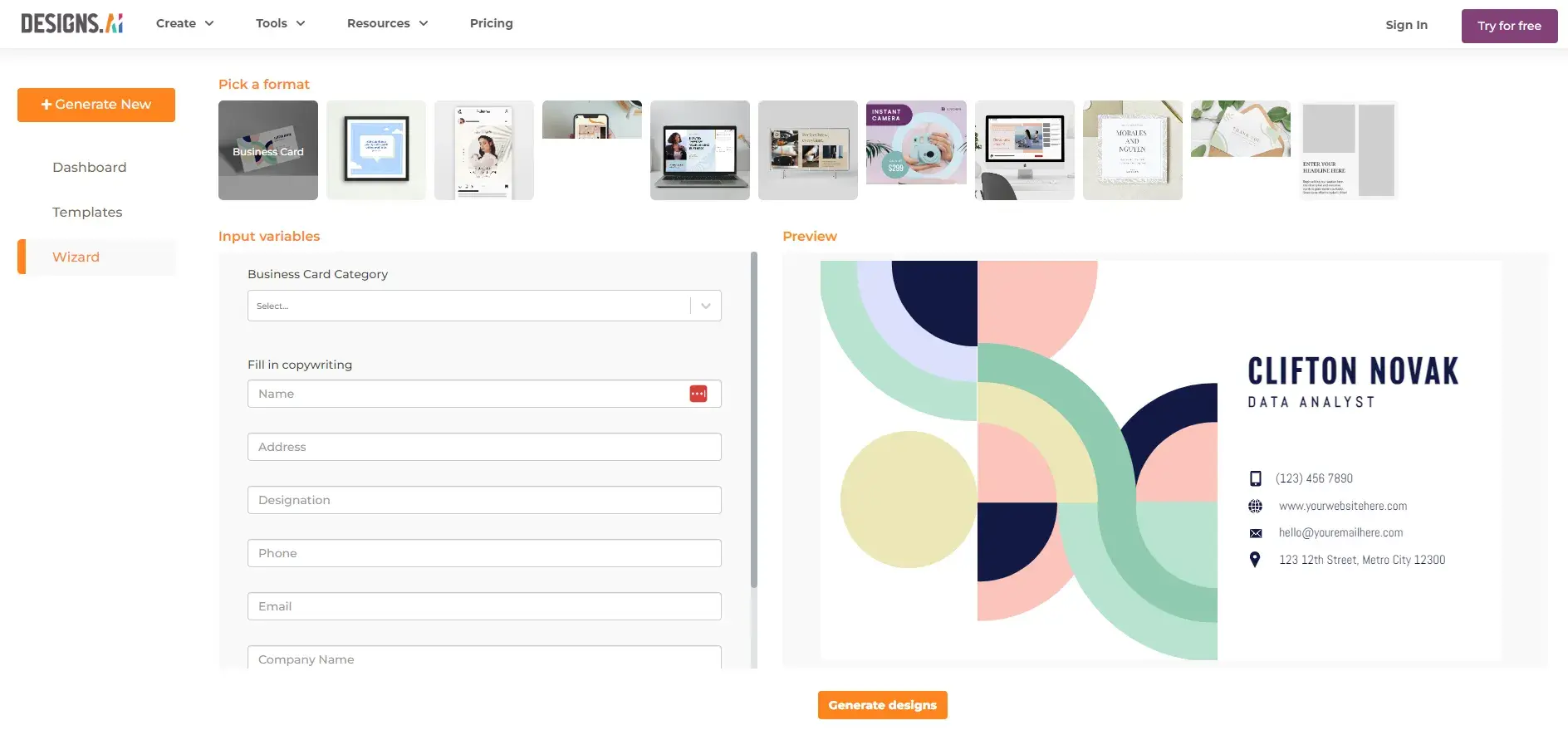Open the Templates section

coord(87,212)
